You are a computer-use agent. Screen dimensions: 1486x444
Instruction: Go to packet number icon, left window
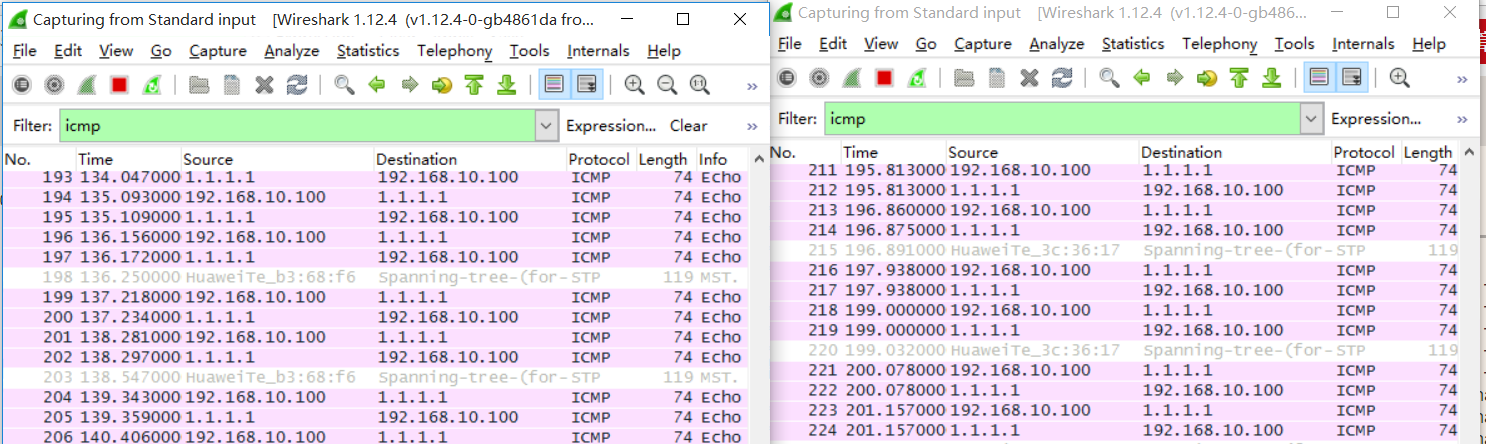(x=442, y=86)
